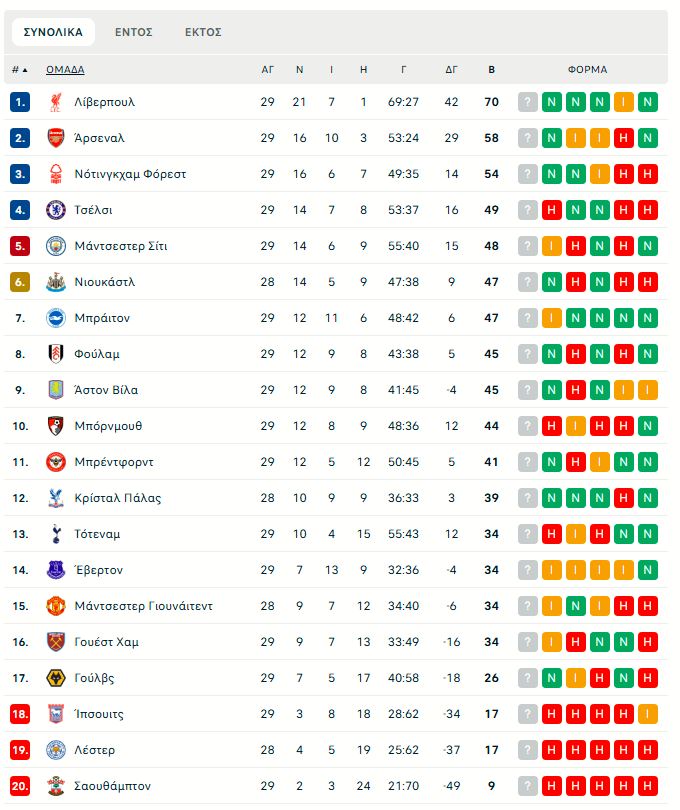This screenshot has width=680, height=810.
Task: Click Ipswich's grey upcoming match badge
Action: pyautogui.click(x=528, y=714)
